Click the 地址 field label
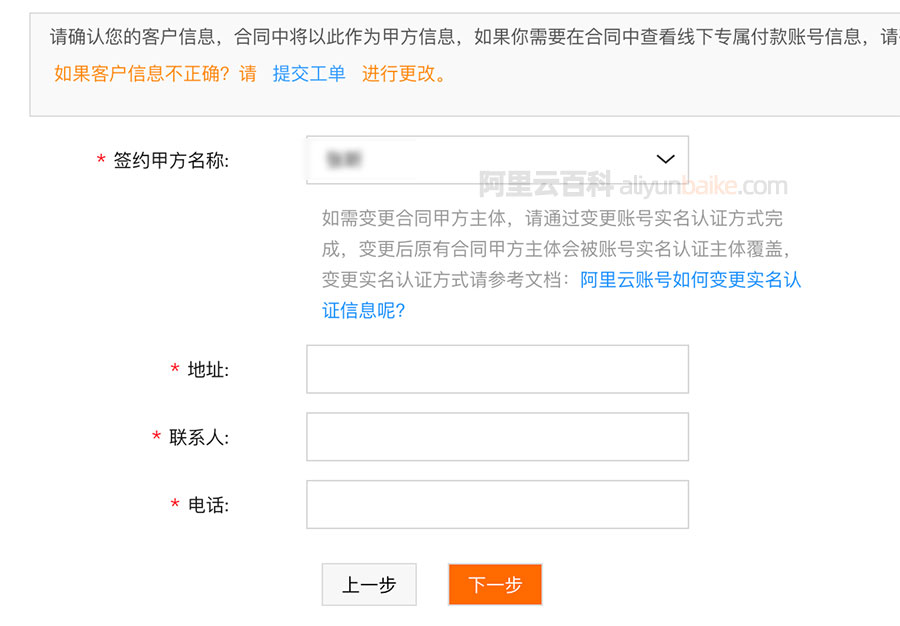Viewport: 900px width, 626px height. click(208, 370)
